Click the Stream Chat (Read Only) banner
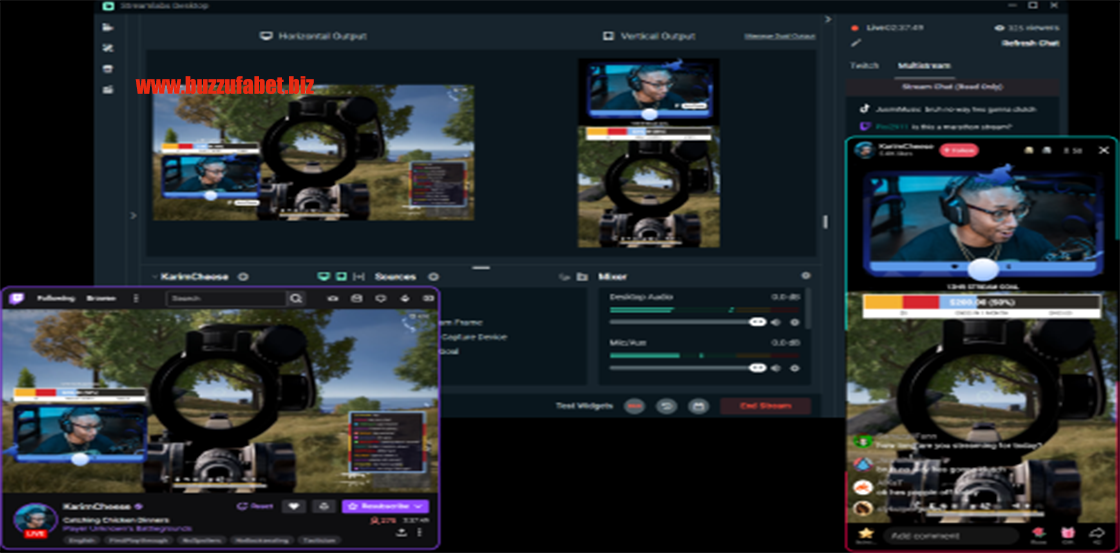Screen dimensions: 1120x553 point(952,87)
